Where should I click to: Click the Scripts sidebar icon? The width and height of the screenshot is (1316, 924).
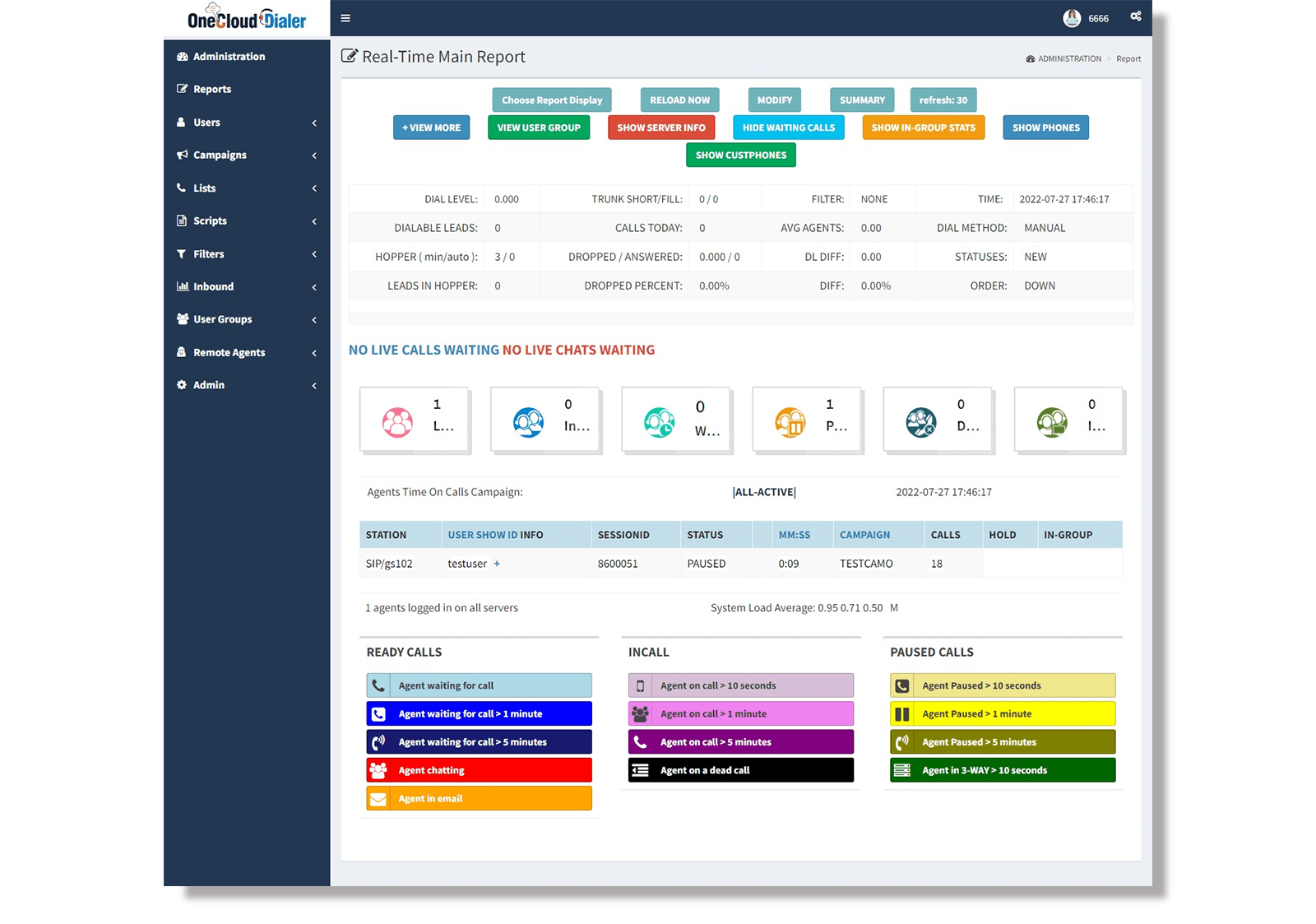pyautogui.click(x=182, y=221)
